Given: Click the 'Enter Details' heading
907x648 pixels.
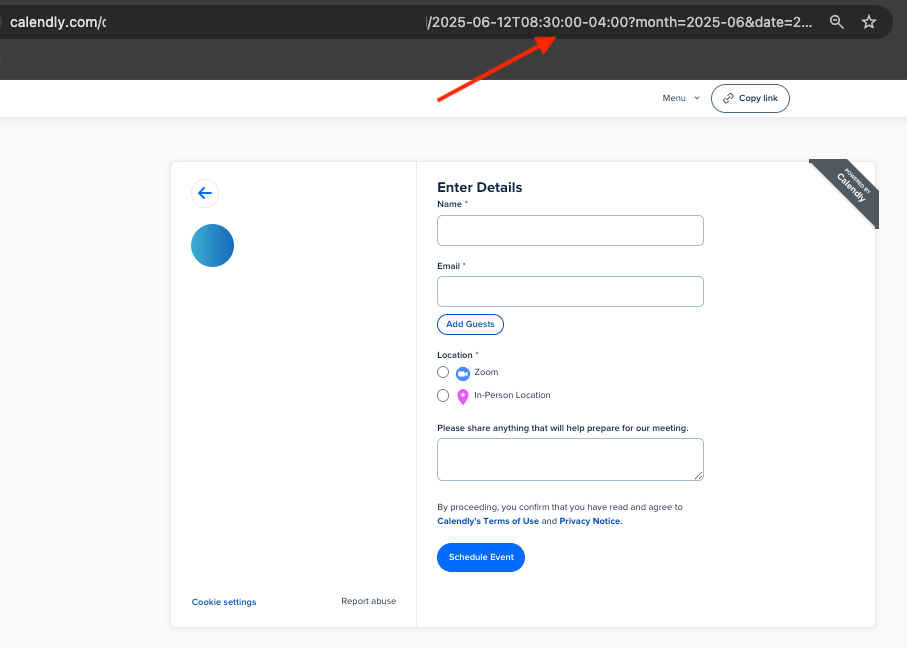Looking at the screenshot, I should 480,187.
